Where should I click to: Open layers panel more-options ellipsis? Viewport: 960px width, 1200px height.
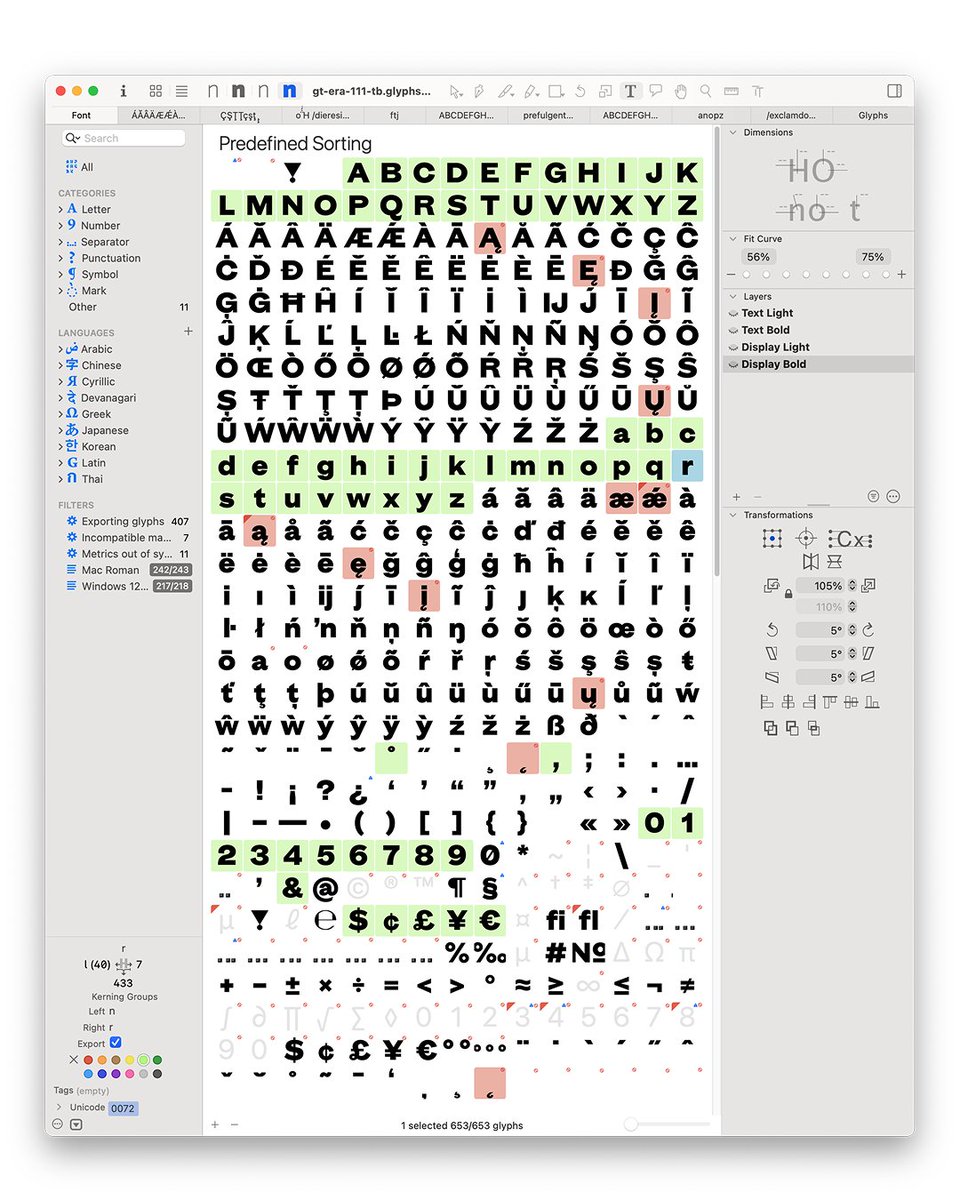point(894,496)
